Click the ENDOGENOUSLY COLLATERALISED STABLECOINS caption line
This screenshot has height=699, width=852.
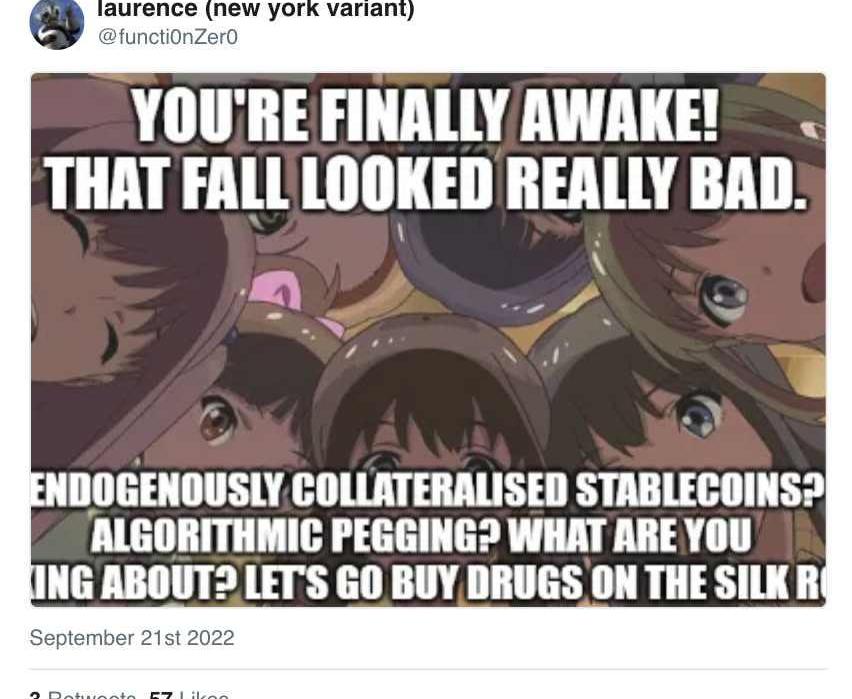pyautogui.click(x=428, y=490)
